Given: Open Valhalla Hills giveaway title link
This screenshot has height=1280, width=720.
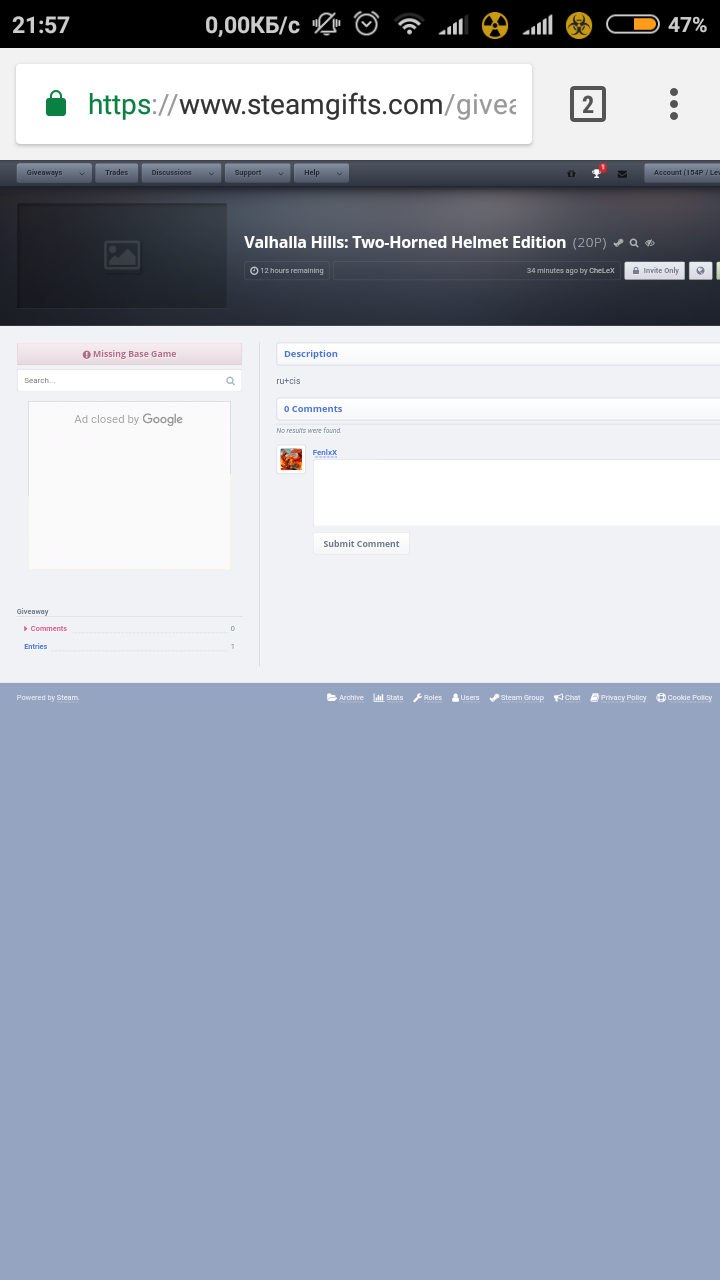Looking at the screenshot, I should tap(405, 242).
